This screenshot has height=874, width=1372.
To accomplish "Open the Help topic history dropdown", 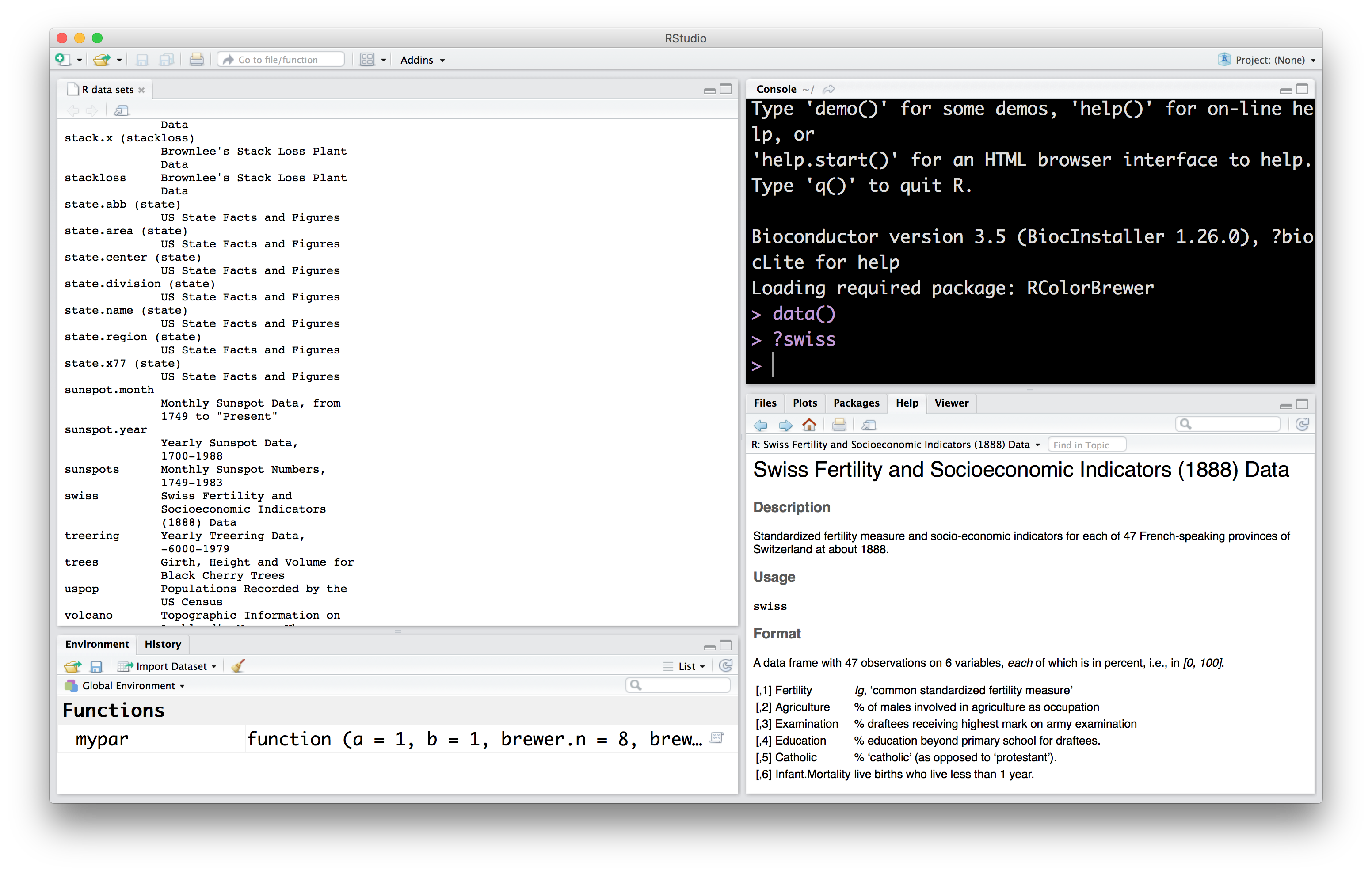I will pos(896,445).
